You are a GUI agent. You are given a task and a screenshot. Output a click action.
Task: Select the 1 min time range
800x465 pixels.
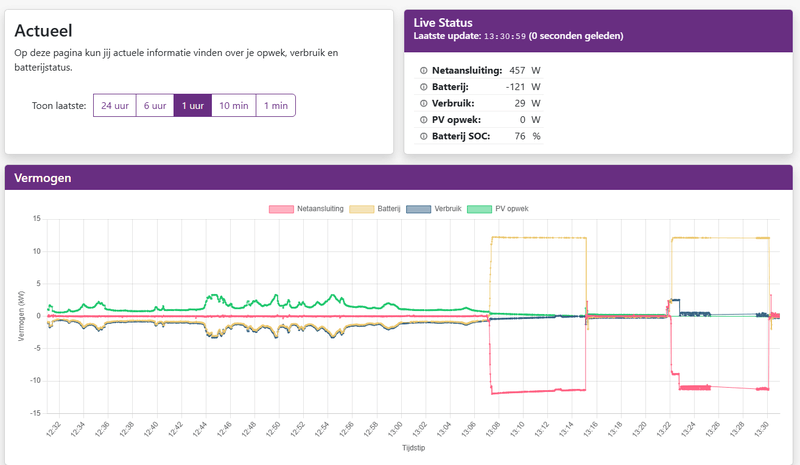(x=276, y=106)
